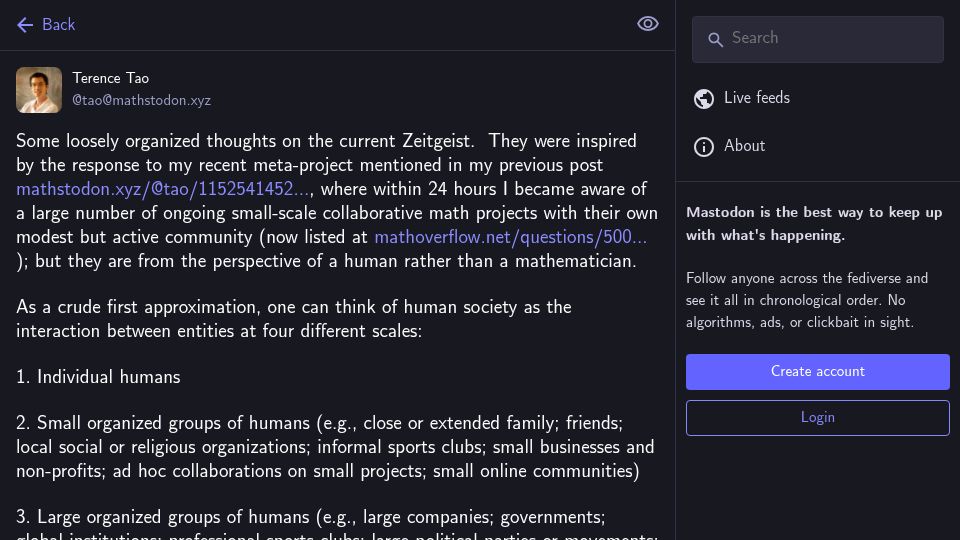The width and height of the screenshot is (960, 540).
Task: Click the search magnifier icon
Action: tap(715, 40)
